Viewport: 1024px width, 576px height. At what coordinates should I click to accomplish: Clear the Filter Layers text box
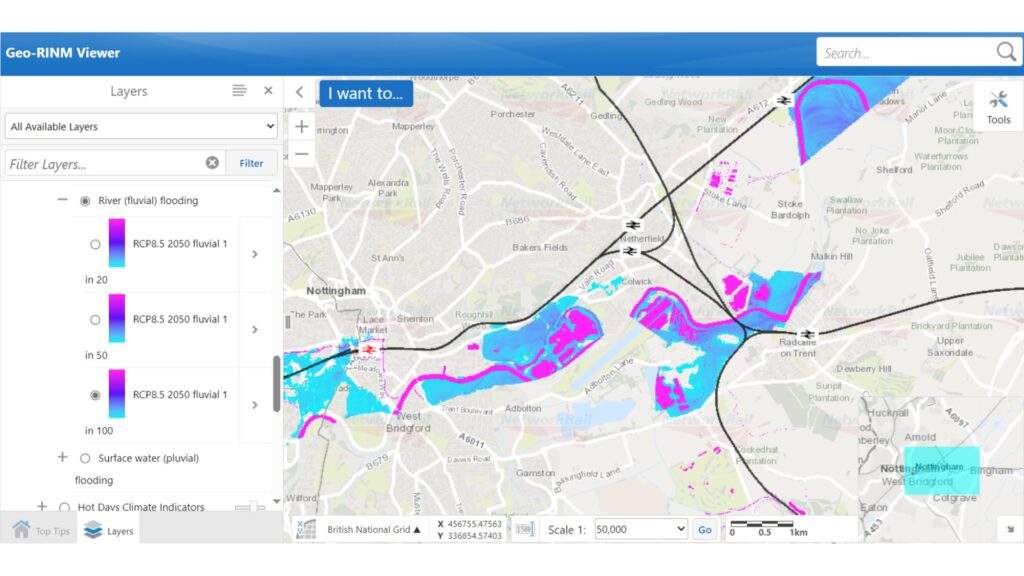click(212, 163)
